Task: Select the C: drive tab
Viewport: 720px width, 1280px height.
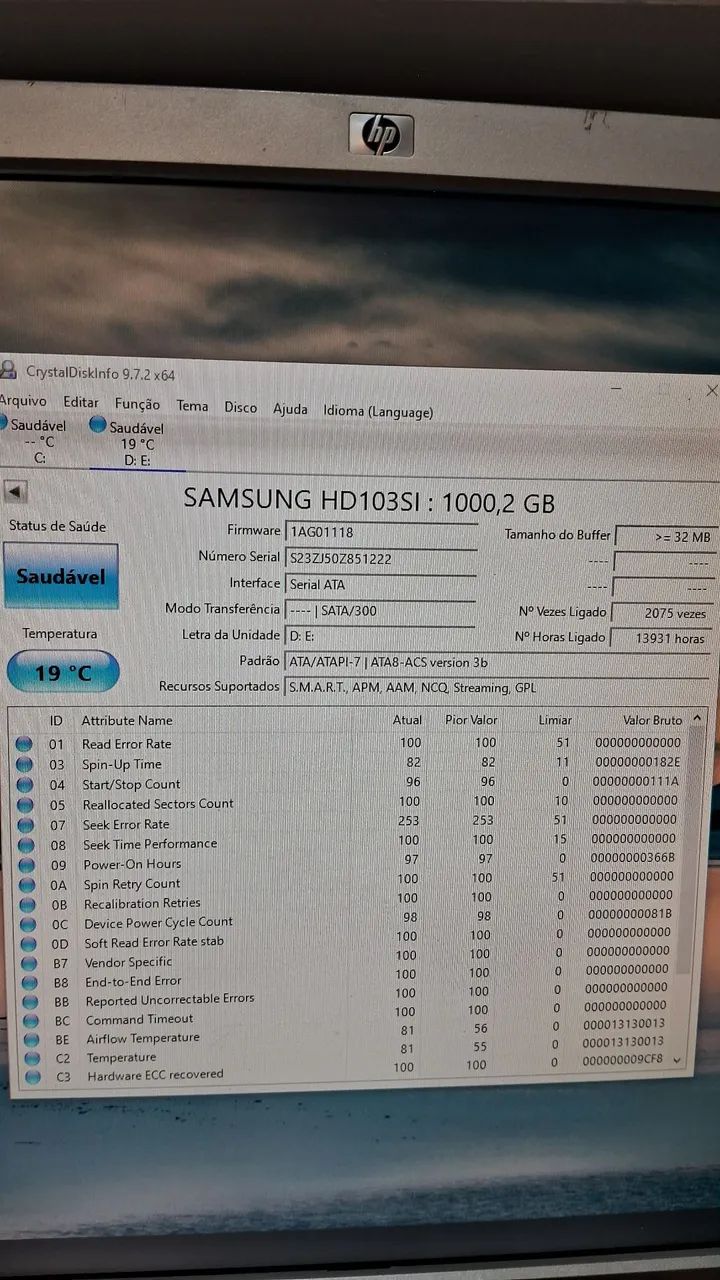Action: tap(36, 441)
